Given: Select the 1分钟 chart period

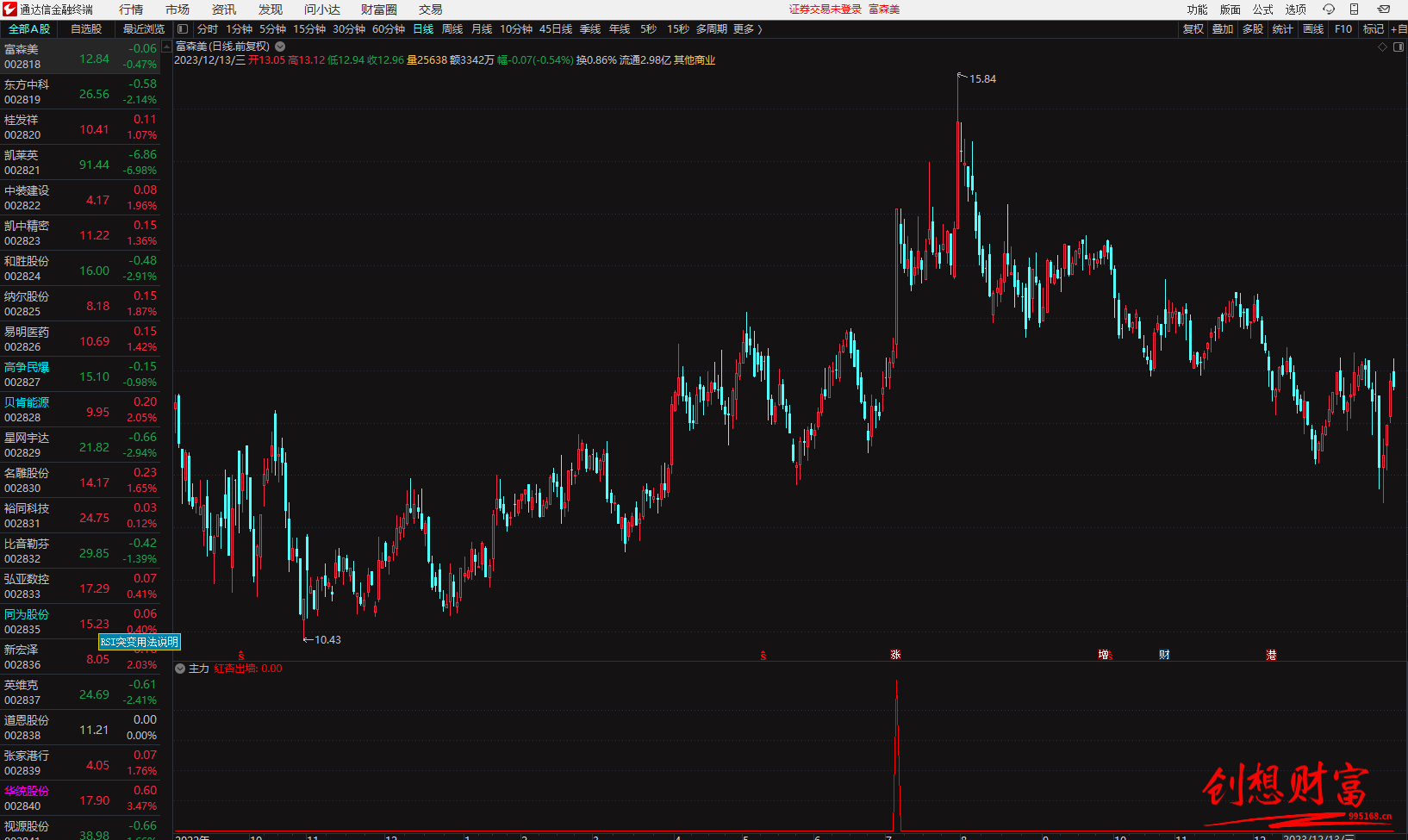Looking at the screenshot, I should [240, 29].
